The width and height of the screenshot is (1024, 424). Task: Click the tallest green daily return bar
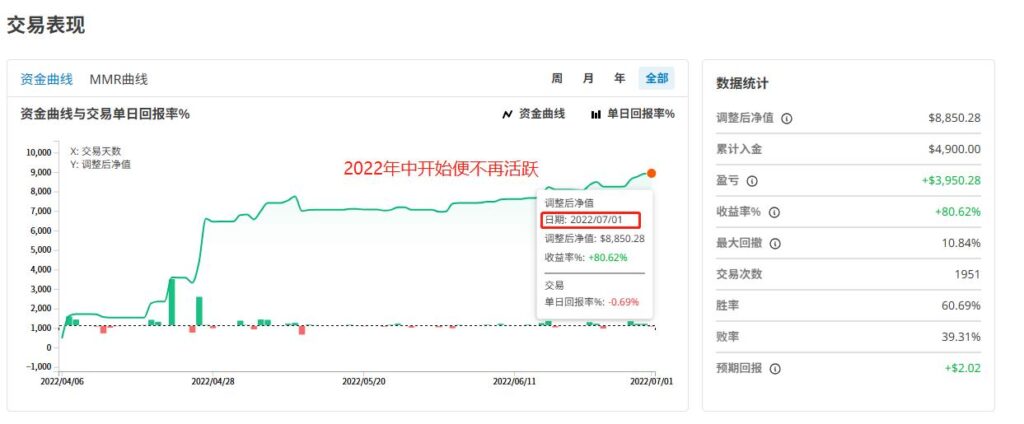tap(171, 301)
